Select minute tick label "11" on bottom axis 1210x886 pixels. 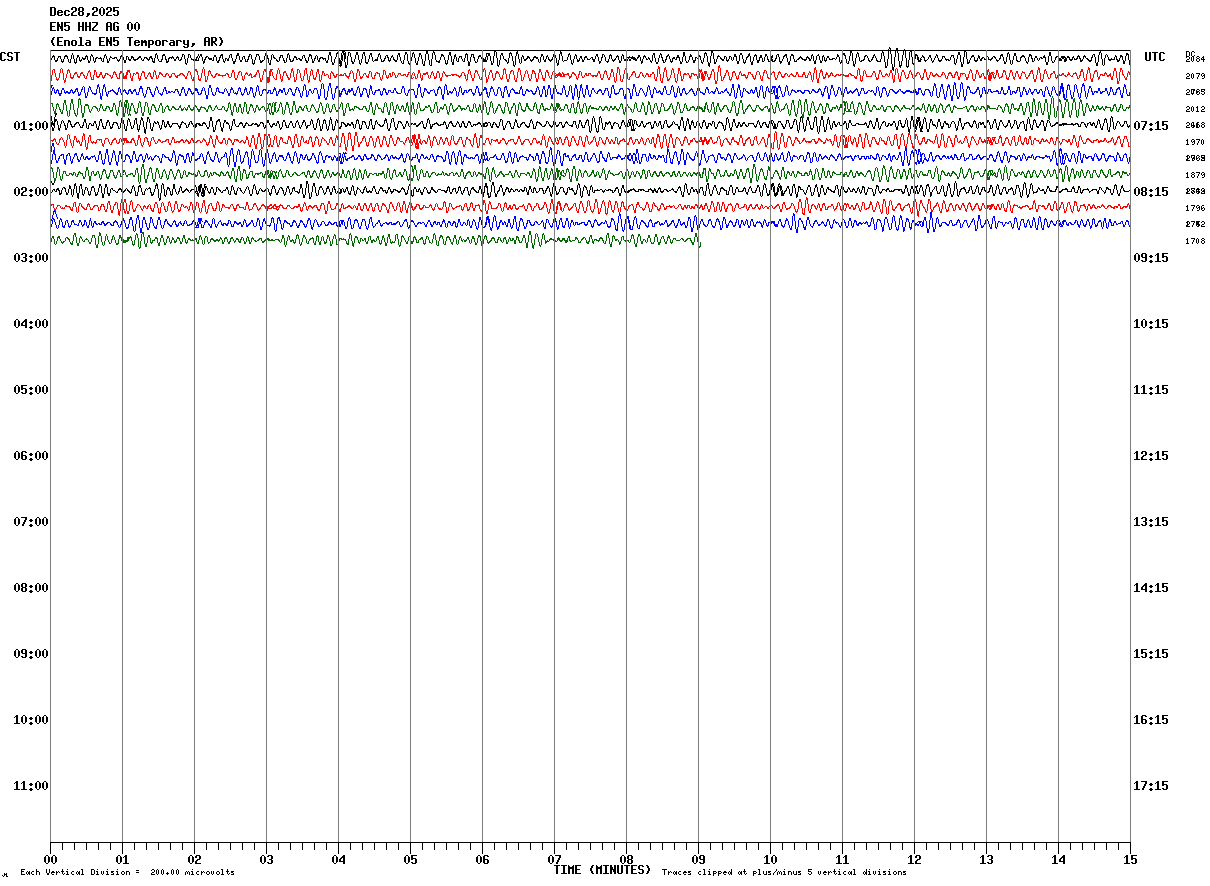842,860
